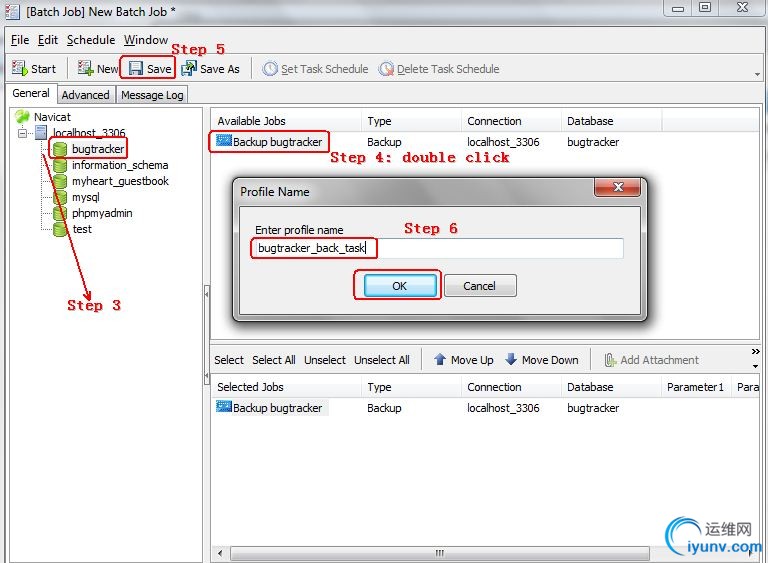Select the myheart_guestbook tree item

point(120,181)
